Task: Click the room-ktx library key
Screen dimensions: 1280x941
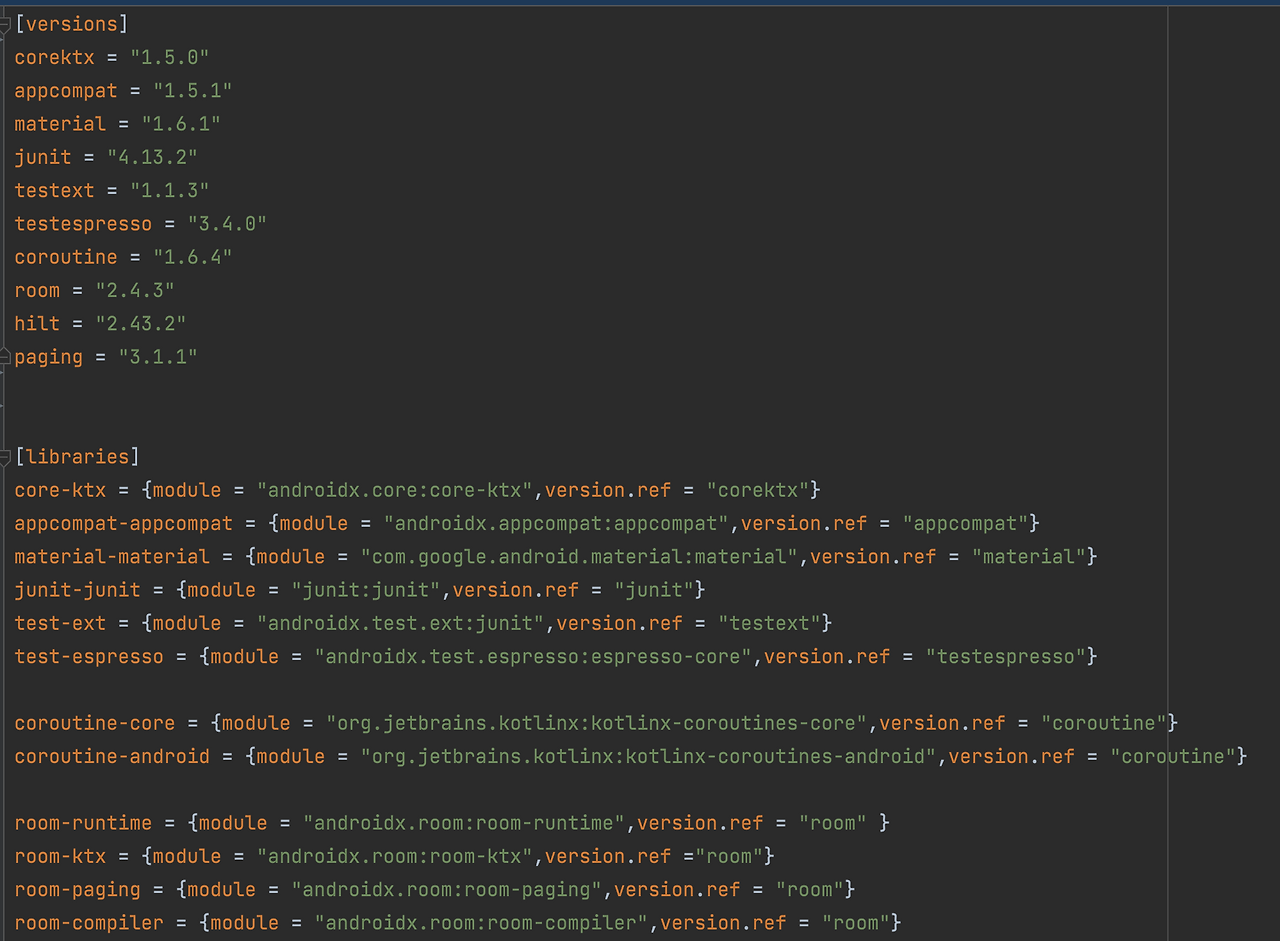Action: (x=60, y=856)
